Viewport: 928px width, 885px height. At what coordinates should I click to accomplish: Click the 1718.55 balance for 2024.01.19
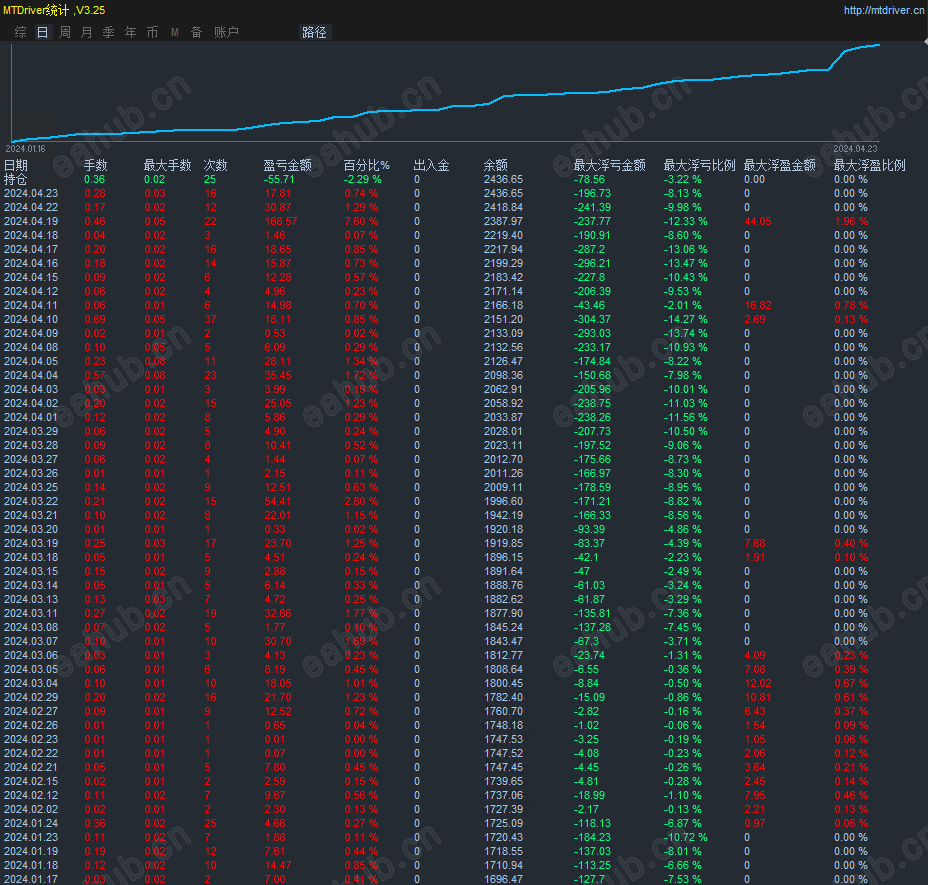[503, 851]
